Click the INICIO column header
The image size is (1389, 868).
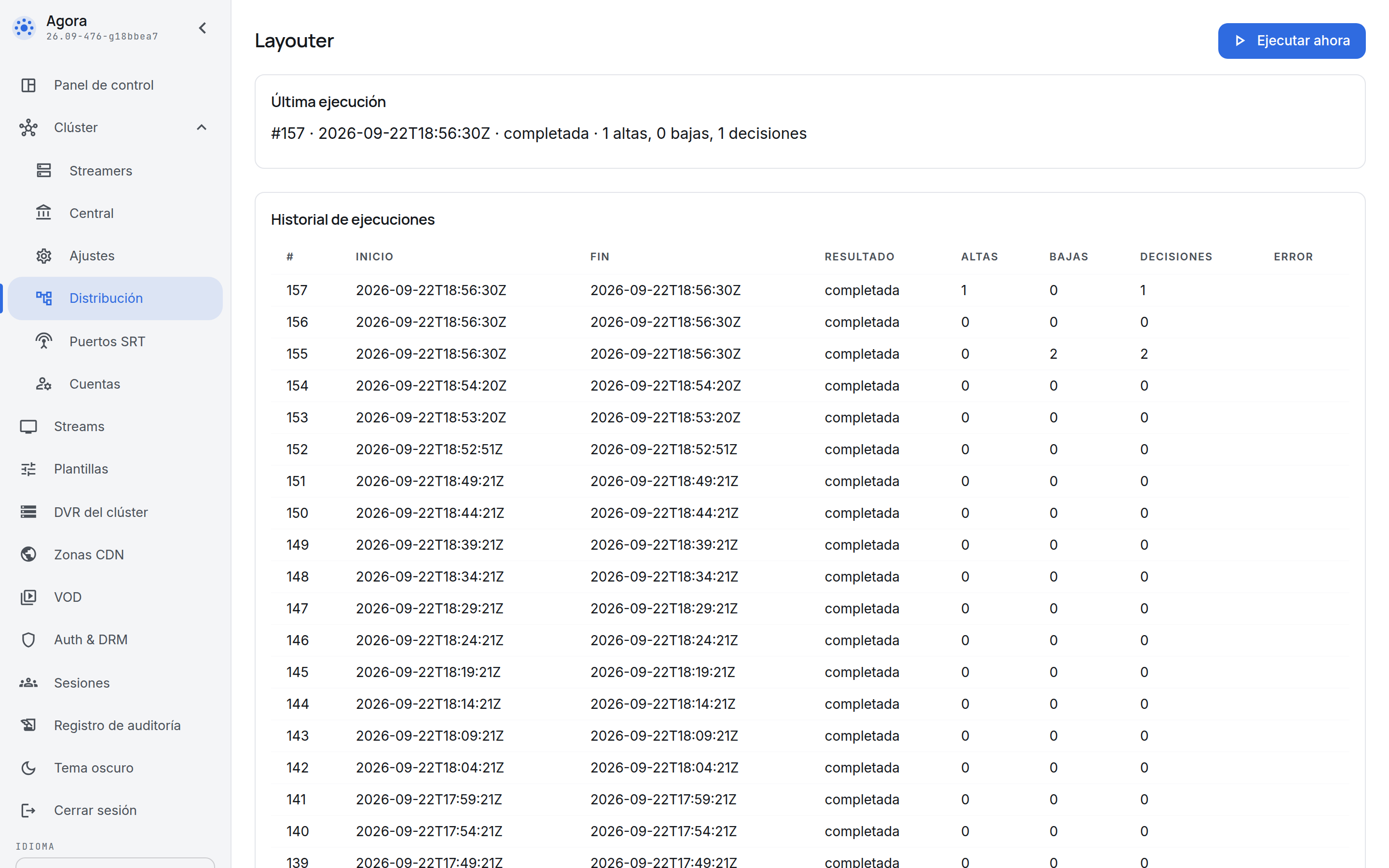point(374,257)
